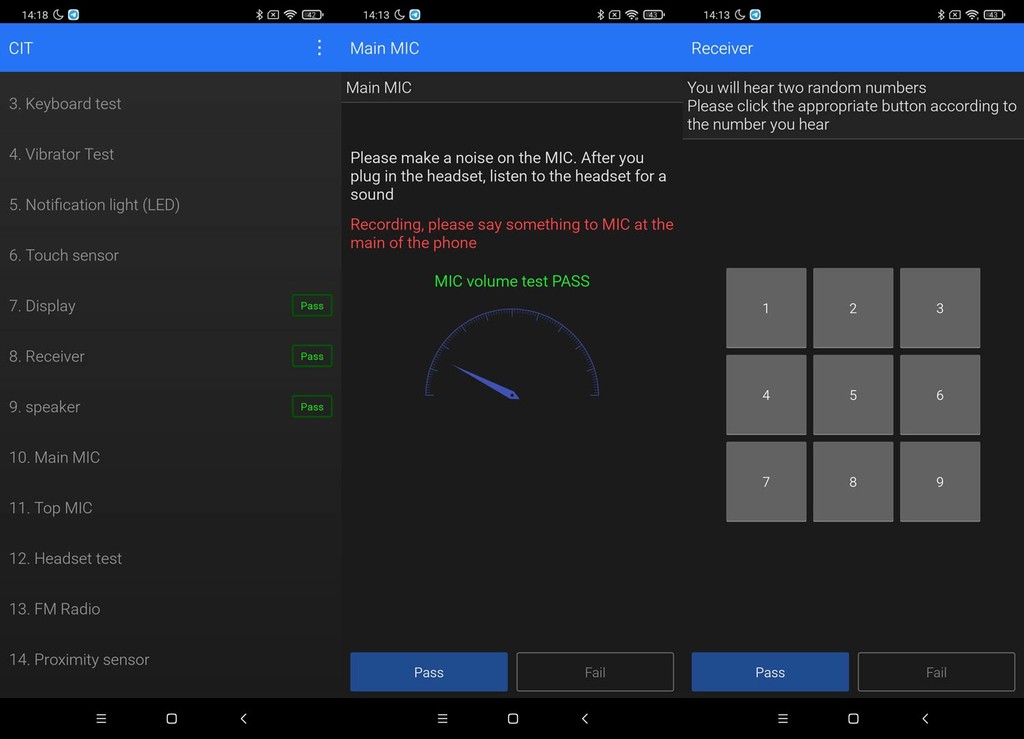Tap the home icon in the middle navigation bar

[512, 718]
